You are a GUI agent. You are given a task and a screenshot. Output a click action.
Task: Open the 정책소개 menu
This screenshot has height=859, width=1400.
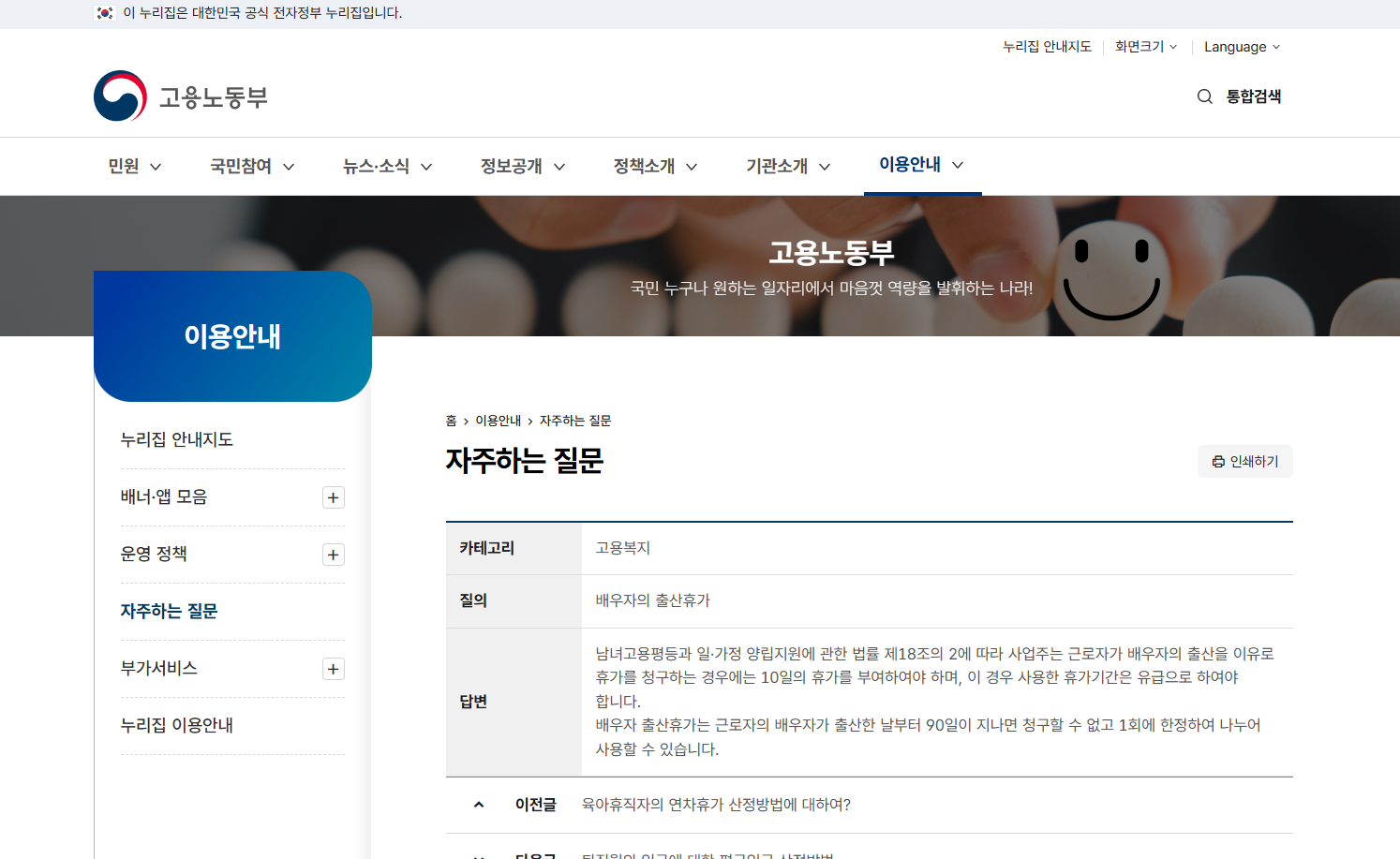click(655, 167)
